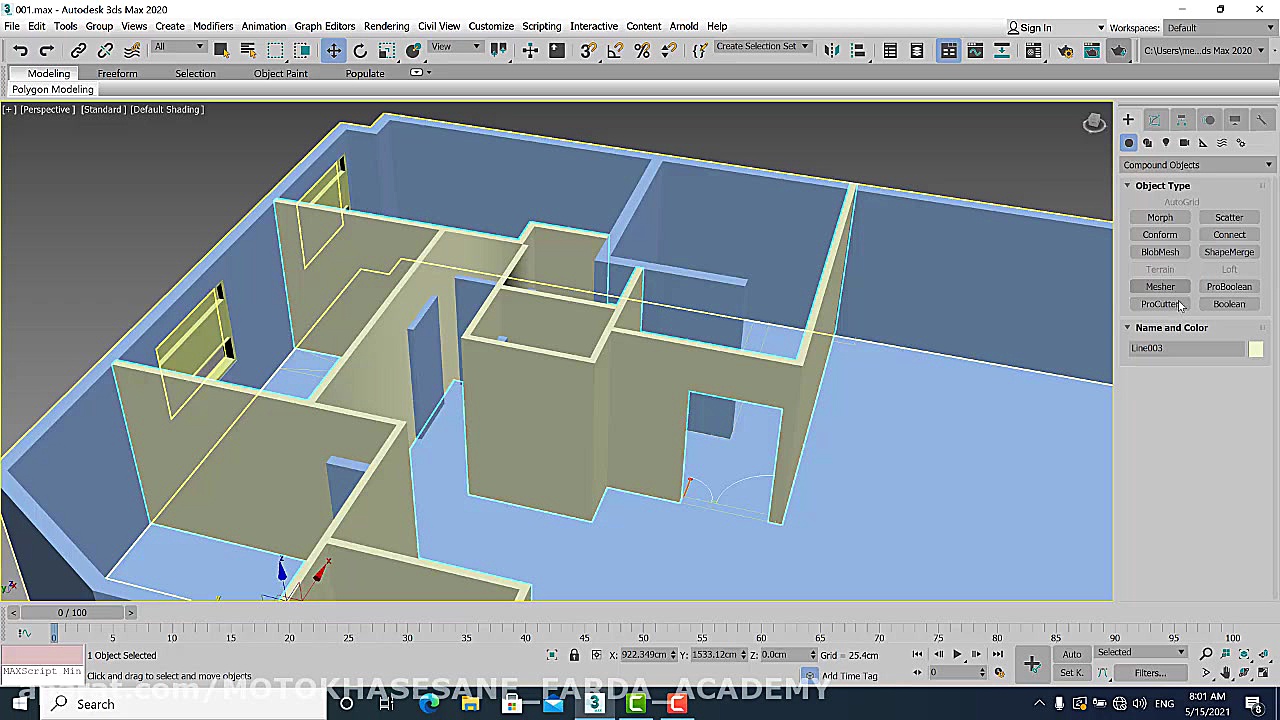This screenshot has width=1280, height=720.
Task: Click the Select by Name icon
Action: tap(248, 50)
